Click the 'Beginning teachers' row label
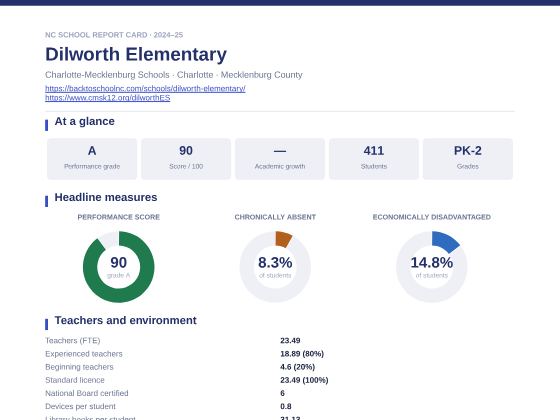Viewport: 560px width, 420px height. 79,367
